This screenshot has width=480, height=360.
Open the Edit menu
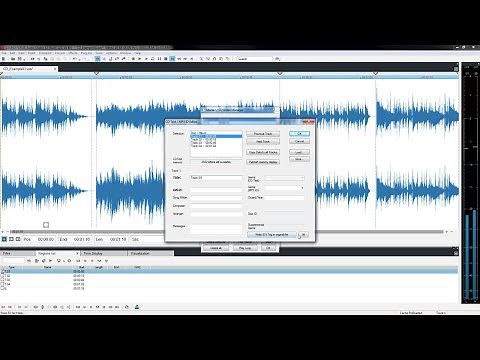coord(12,53)
